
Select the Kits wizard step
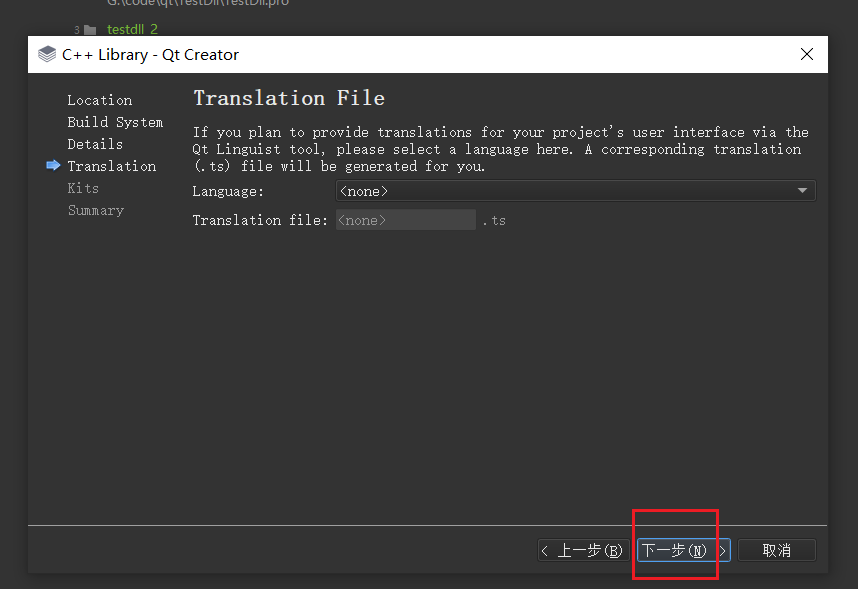click(83, 188)
